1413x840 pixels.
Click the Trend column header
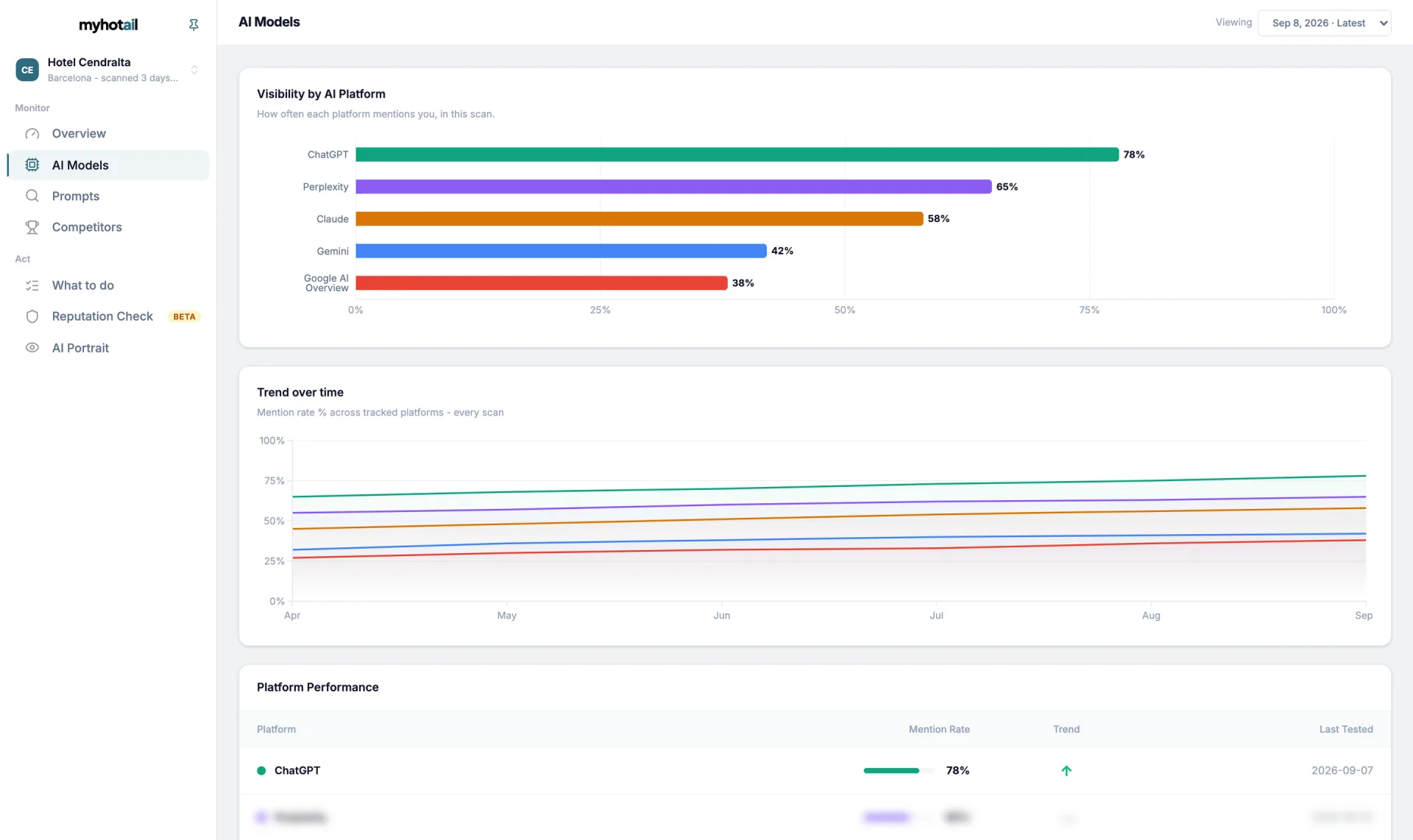(1066, 730)
